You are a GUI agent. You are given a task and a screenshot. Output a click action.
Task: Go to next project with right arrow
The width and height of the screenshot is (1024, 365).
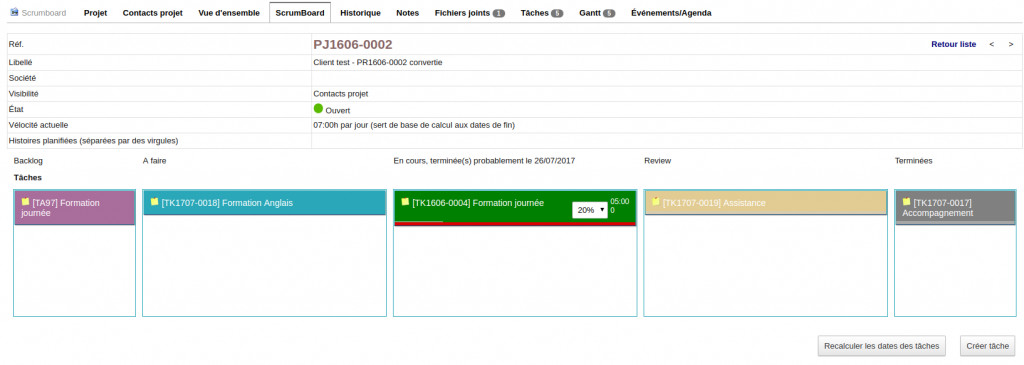(1011, 44)
